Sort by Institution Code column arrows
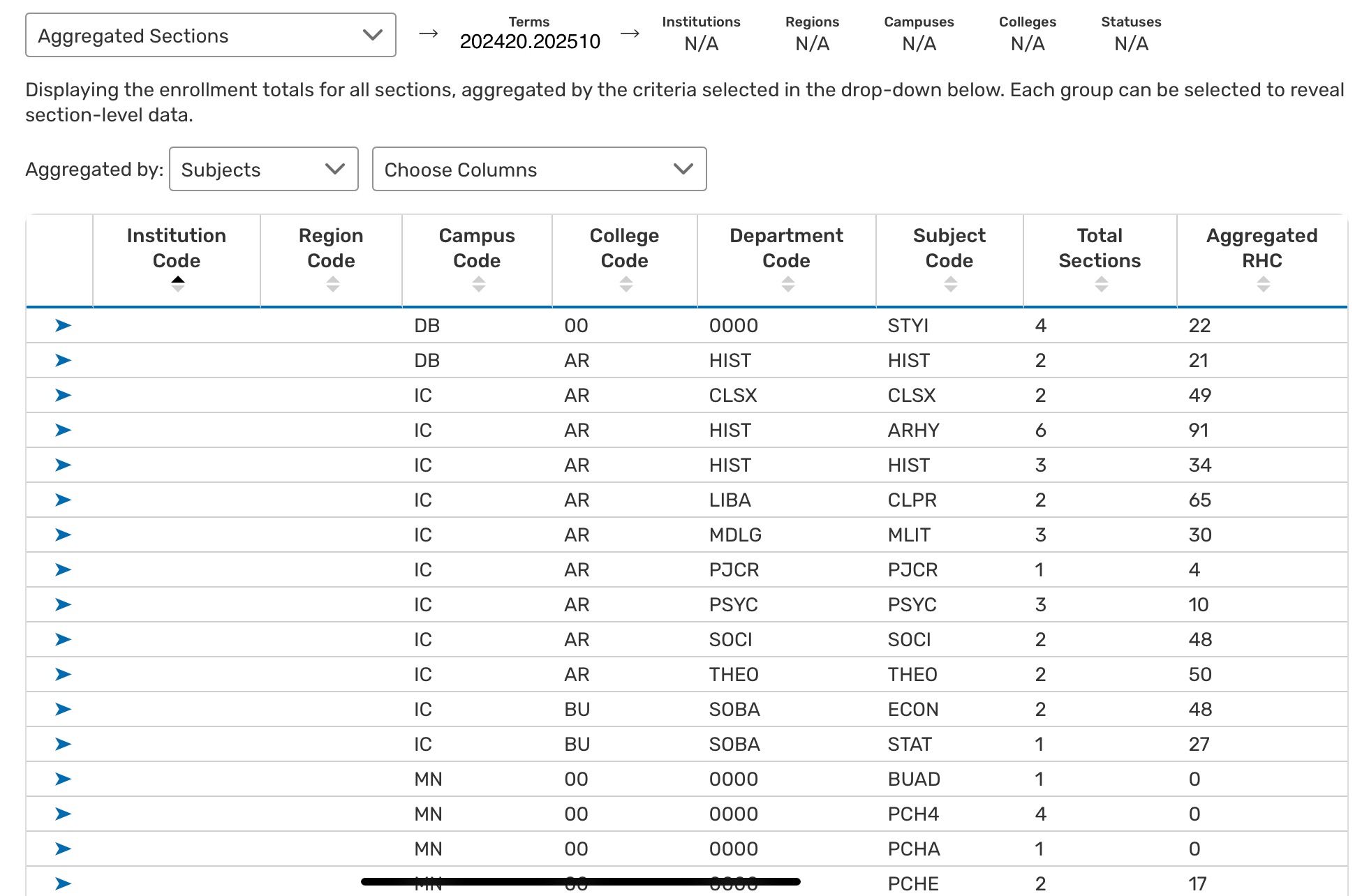Screen dimensions: 1369x896 tap(178, 283)
